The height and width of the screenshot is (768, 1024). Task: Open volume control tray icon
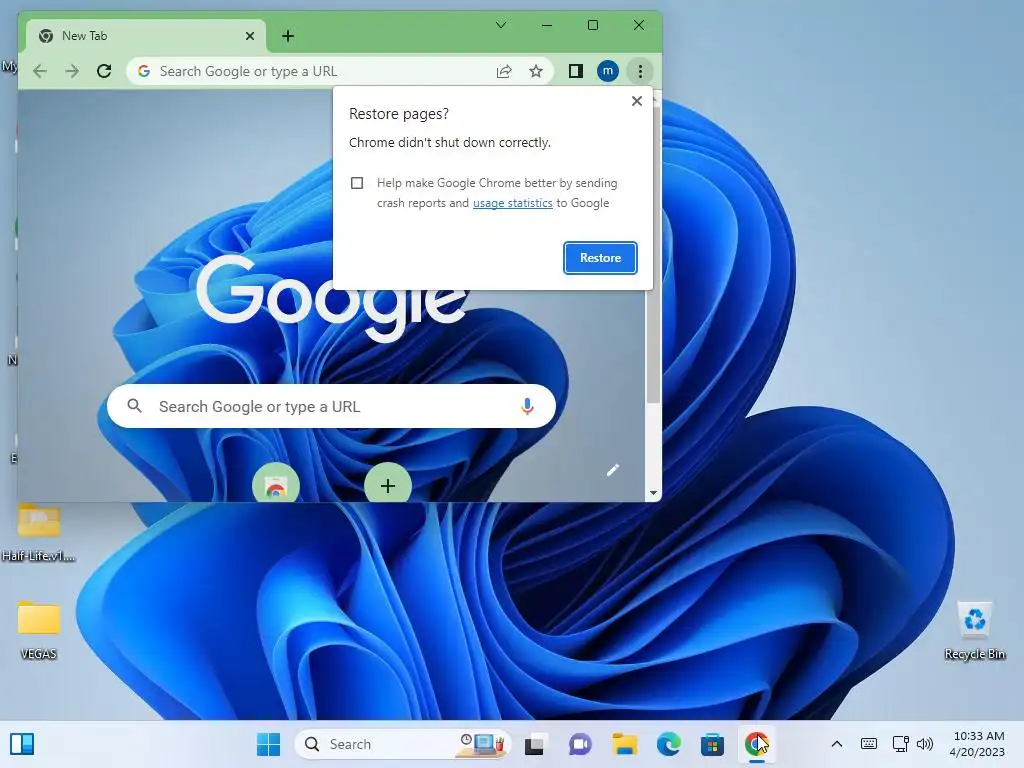[925, 744]
